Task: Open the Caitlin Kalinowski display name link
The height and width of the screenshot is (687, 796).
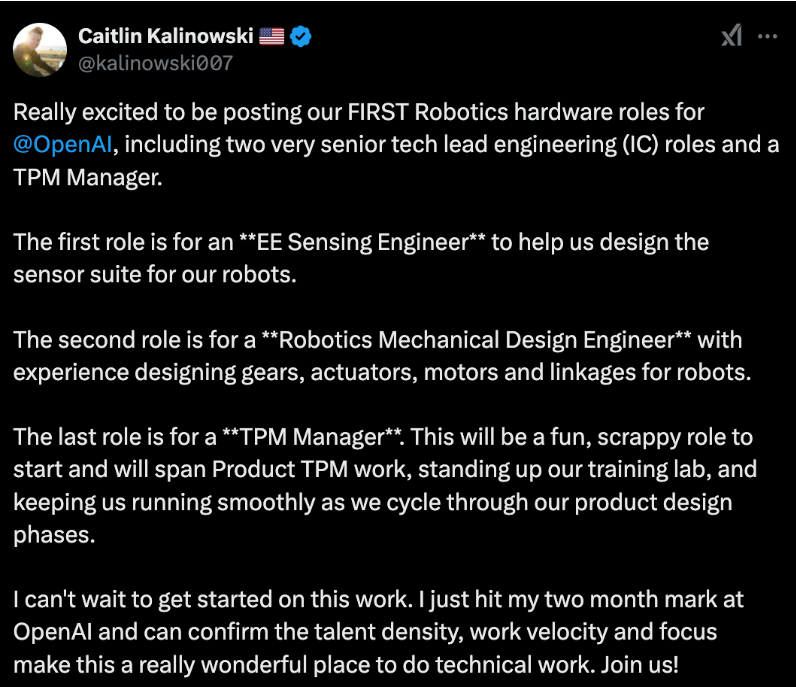Action: click(165, 37)
